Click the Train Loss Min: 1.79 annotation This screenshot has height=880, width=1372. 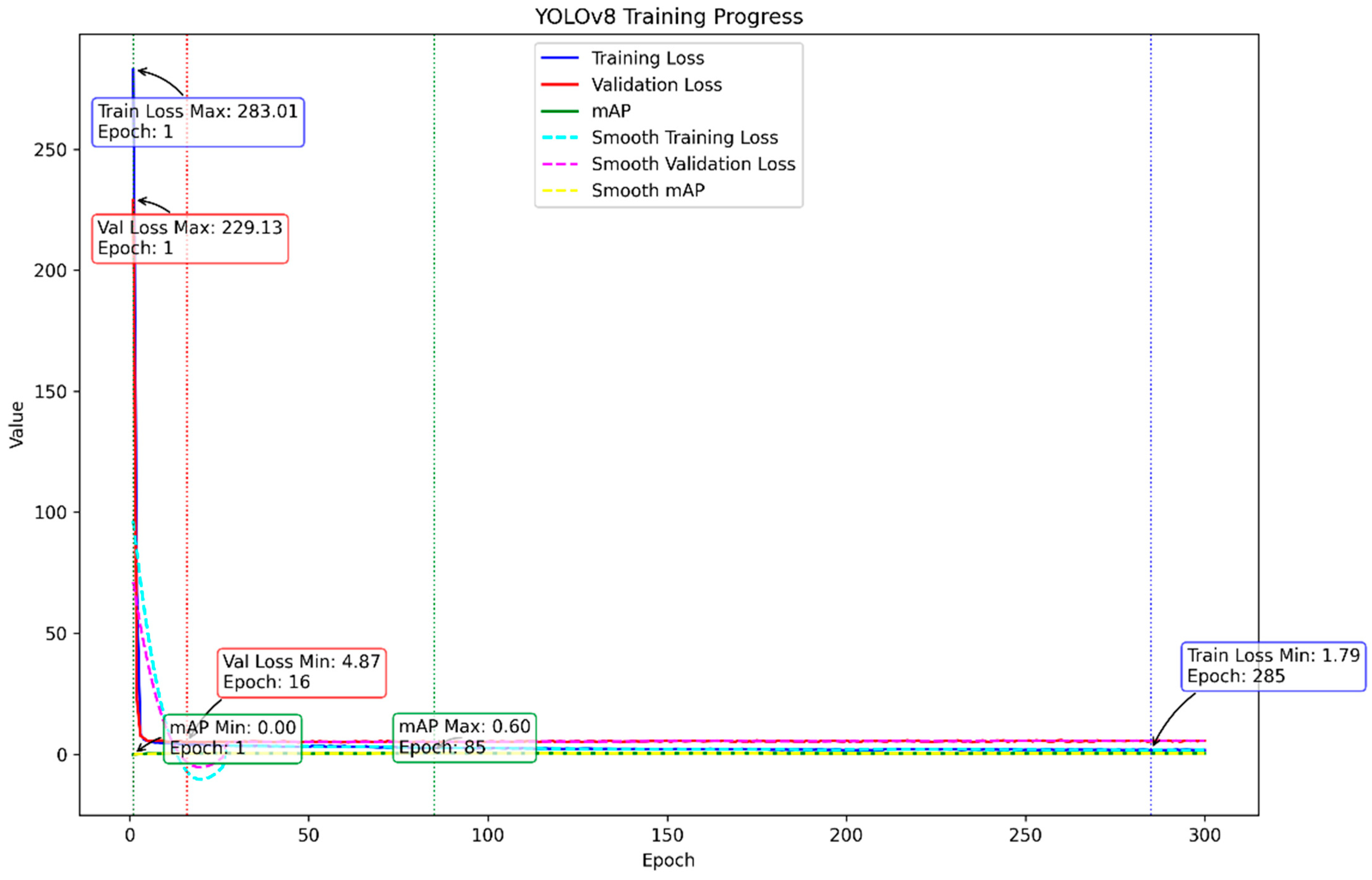click(x=1273, y=666)
